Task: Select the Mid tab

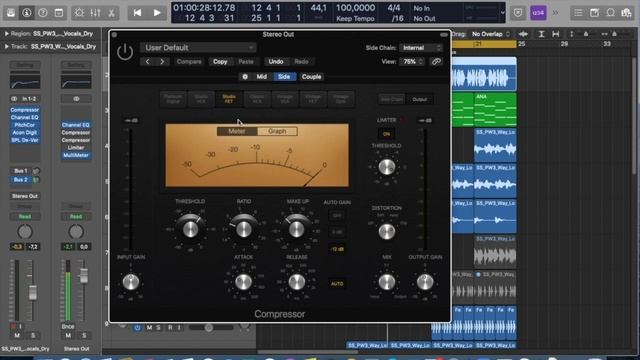Action: [262, 77]
